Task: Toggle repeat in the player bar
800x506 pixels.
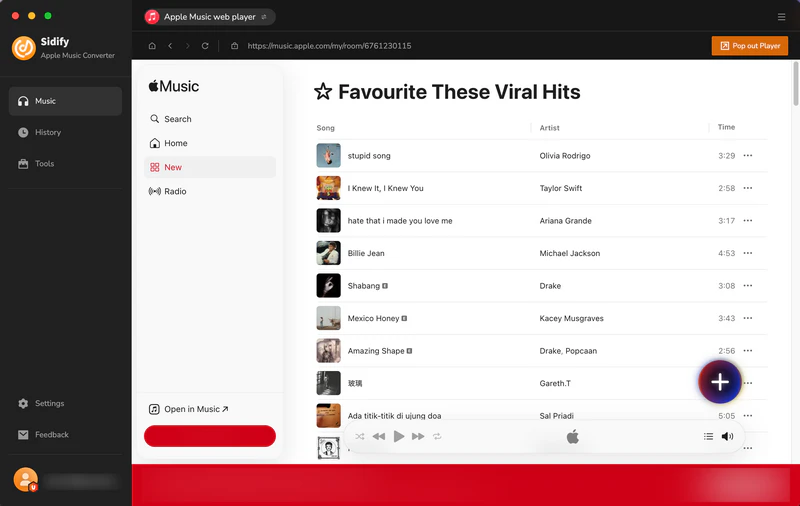Action: point(437,437)
